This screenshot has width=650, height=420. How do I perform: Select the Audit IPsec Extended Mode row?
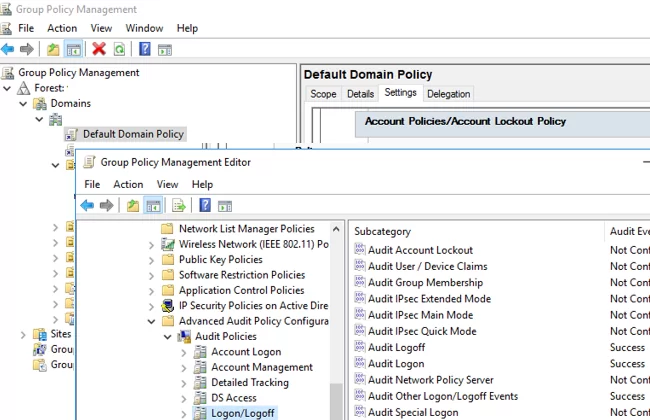429,299
